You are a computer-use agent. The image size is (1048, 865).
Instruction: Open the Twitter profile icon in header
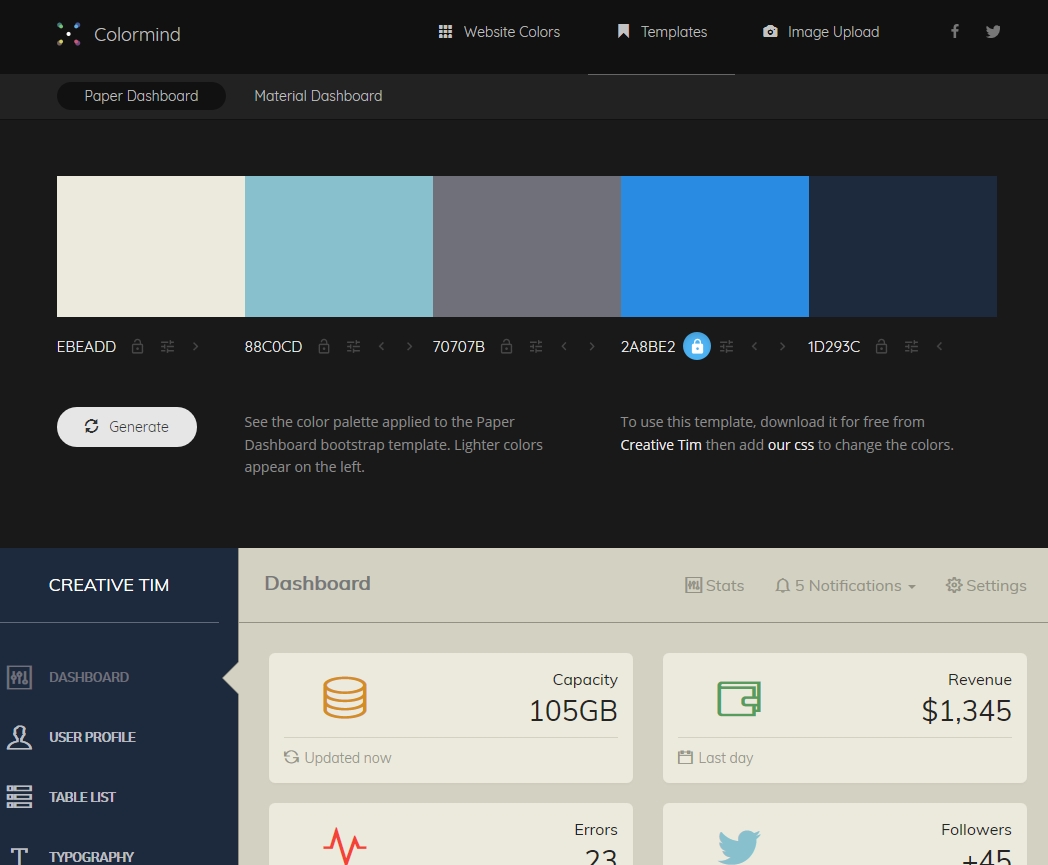[993, 32]
